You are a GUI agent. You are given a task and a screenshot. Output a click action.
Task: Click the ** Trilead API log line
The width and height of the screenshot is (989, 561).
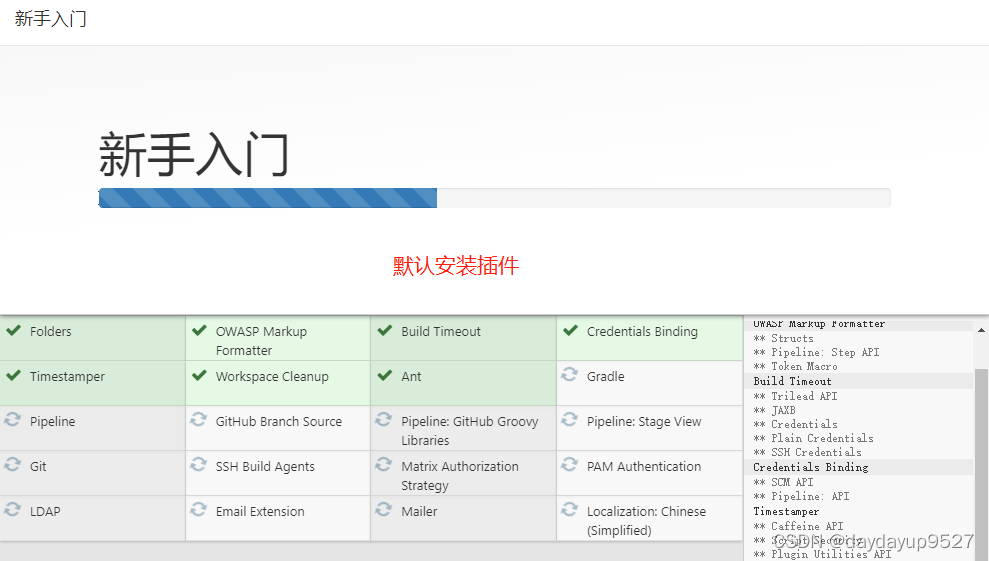click(x=795, y=396)
